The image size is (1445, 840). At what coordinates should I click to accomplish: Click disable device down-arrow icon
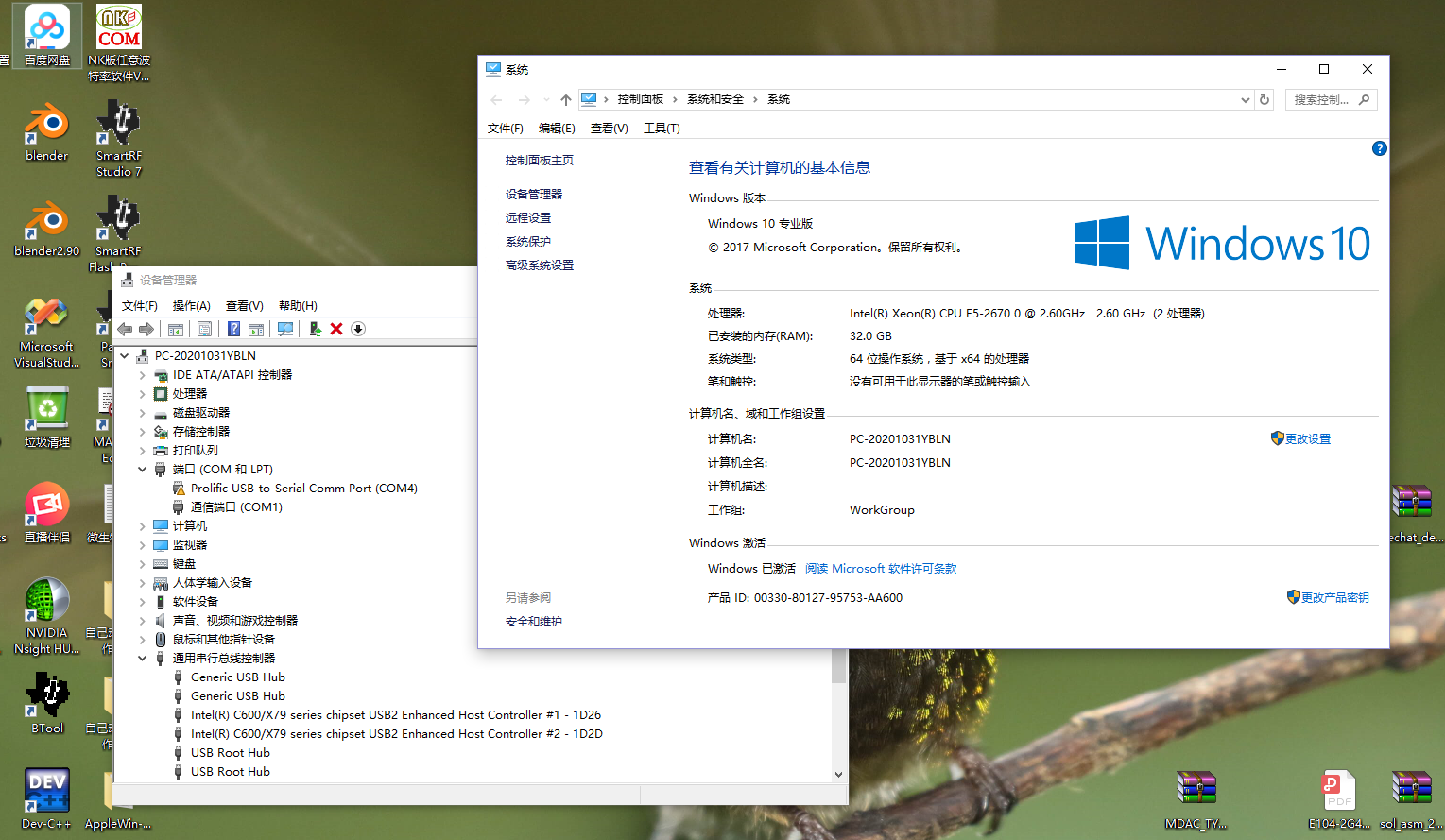pyautogui.click(x=358, y=329)
